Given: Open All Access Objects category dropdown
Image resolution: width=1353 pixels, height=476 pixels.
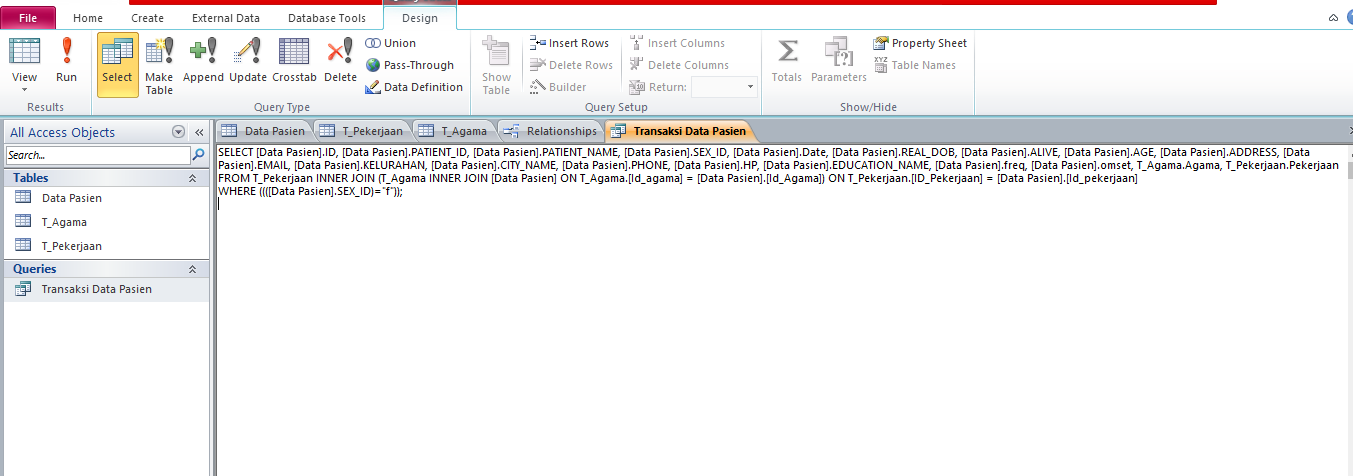Looking at the screenshot, I should pos(178,132).
